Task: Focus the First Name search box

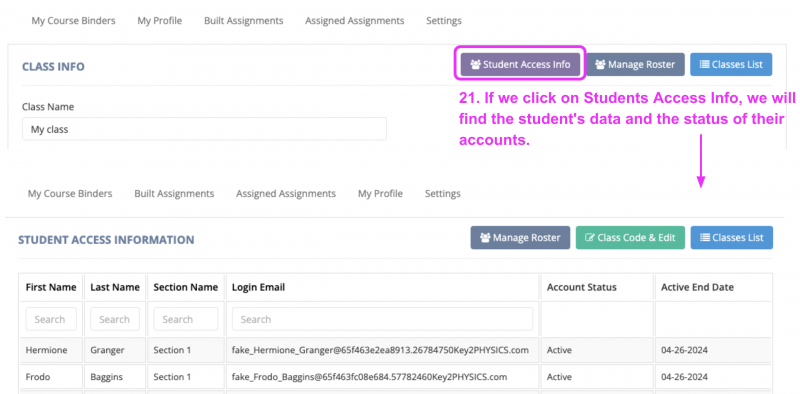Action: pos(51,319)
